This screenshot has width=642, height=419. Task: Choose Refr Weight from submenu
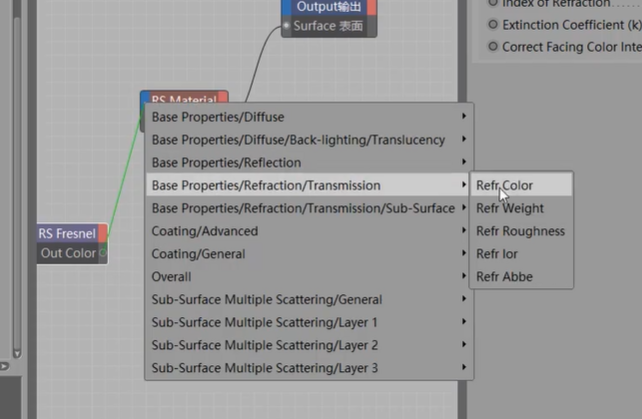521,208
